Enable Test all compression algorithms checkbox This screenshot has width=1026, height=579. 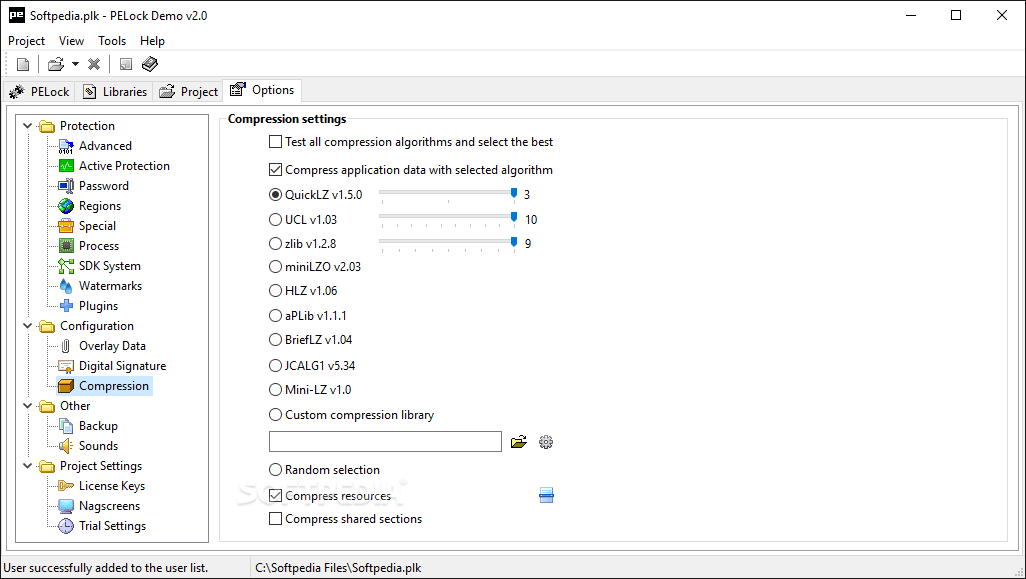(x=275, y=142)
